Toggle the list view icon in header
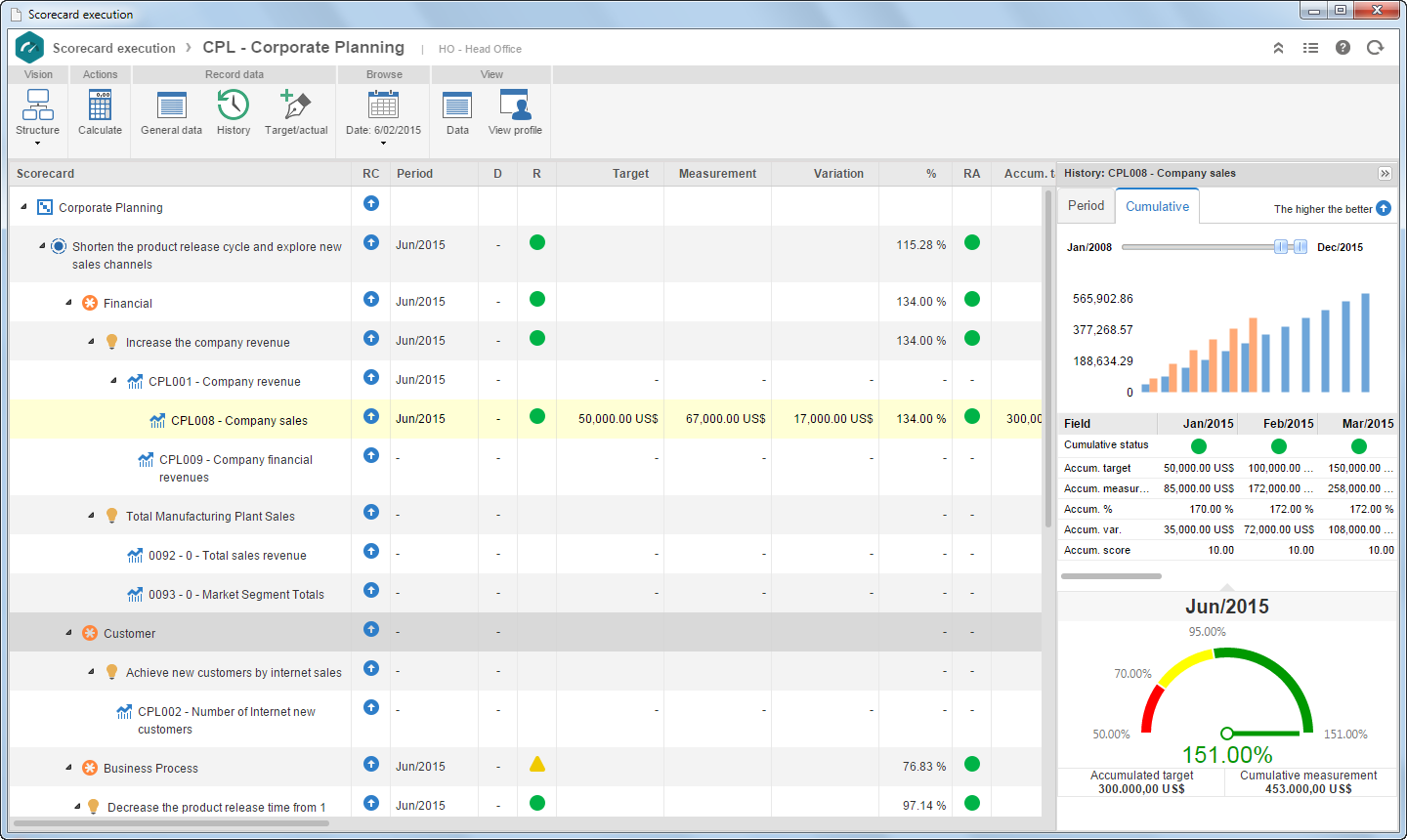 point(1310,48)
